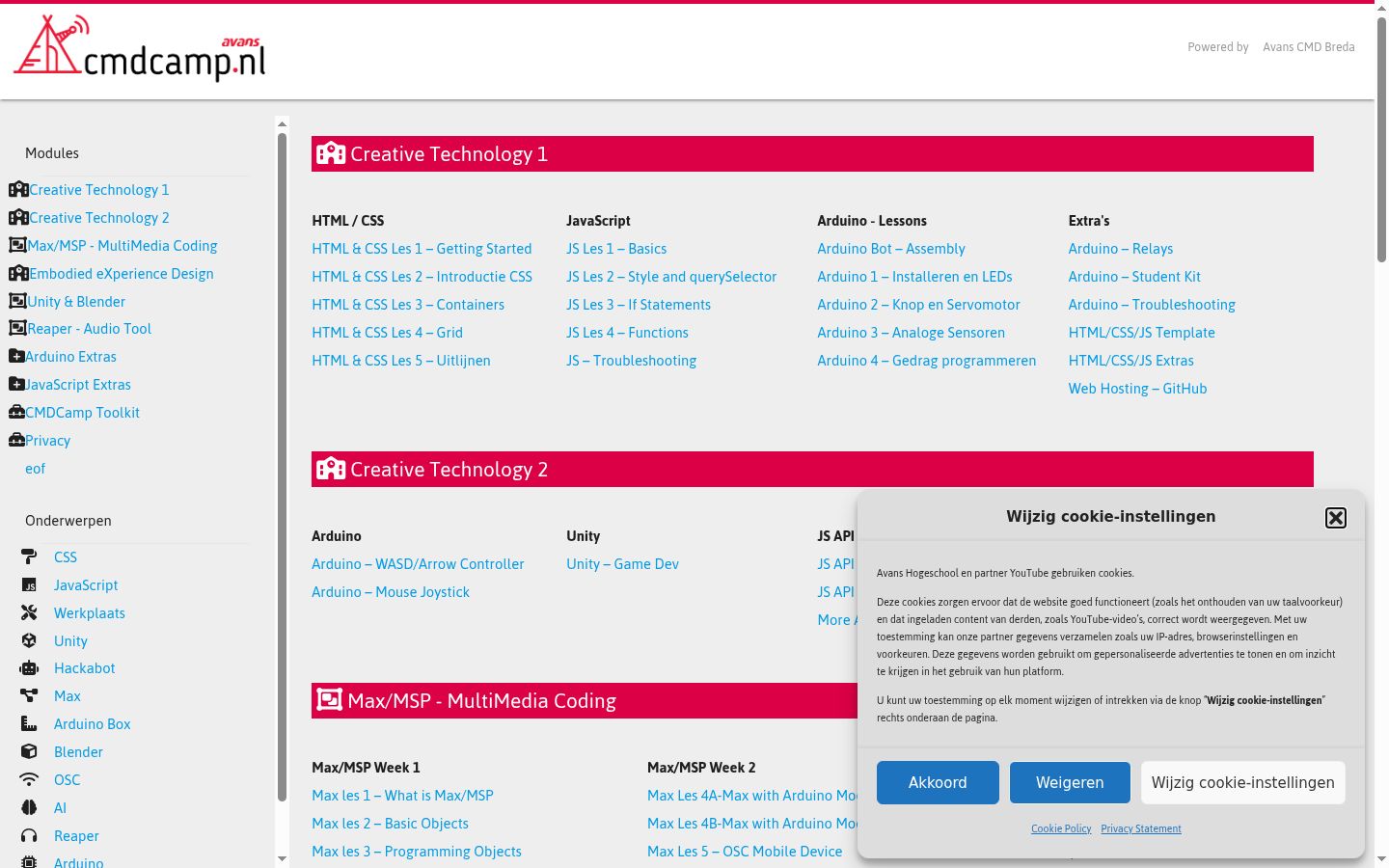1389x868 pixels.
Task: Click the JavaScript Extras folder icon
Action: (16, 385)
